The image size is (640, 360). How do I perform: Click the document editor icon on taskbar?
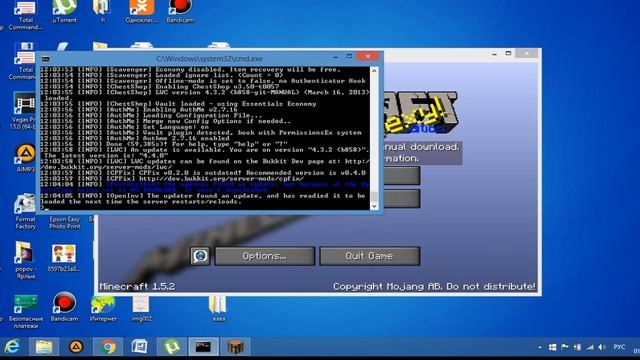click(140, 347)
